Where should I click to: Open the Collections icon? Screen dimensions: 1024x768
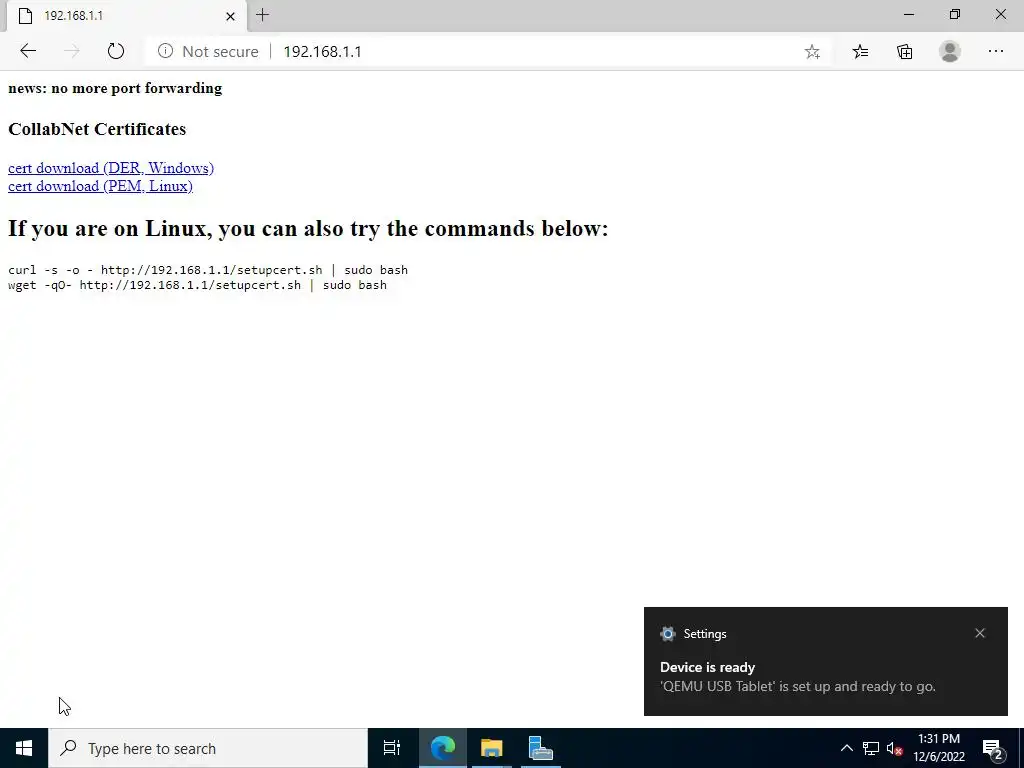[904, 52]
